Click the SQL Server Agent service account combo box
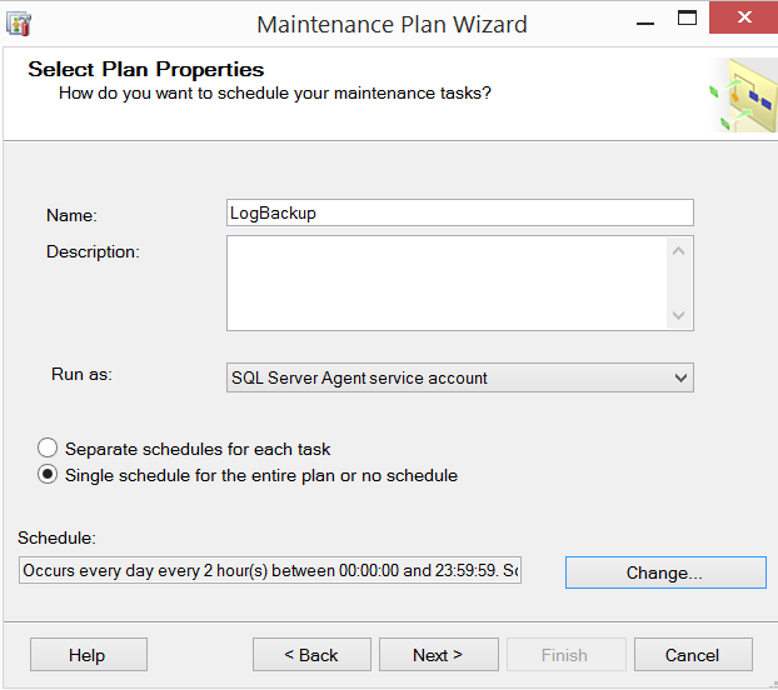The image size is (778, 690). (x=460, y=378)
